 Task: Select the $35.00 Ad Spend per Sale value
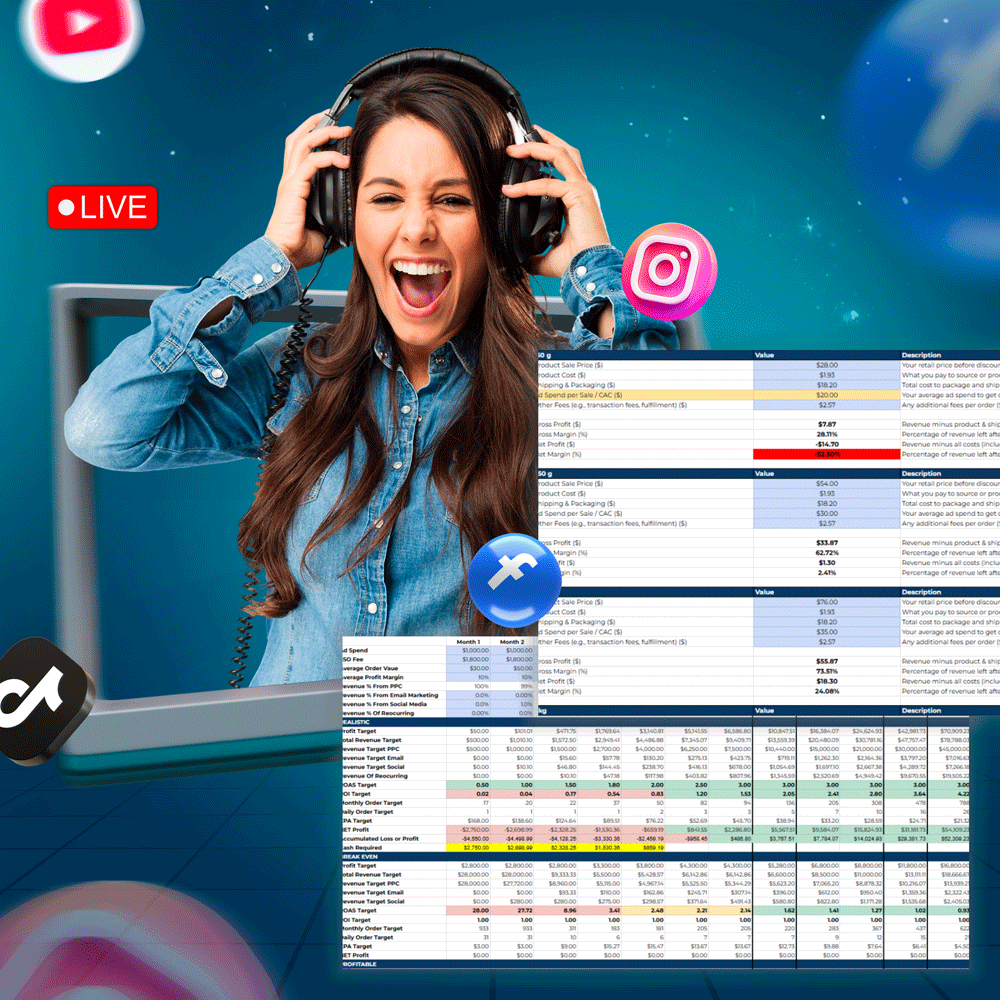click(827, 632)
